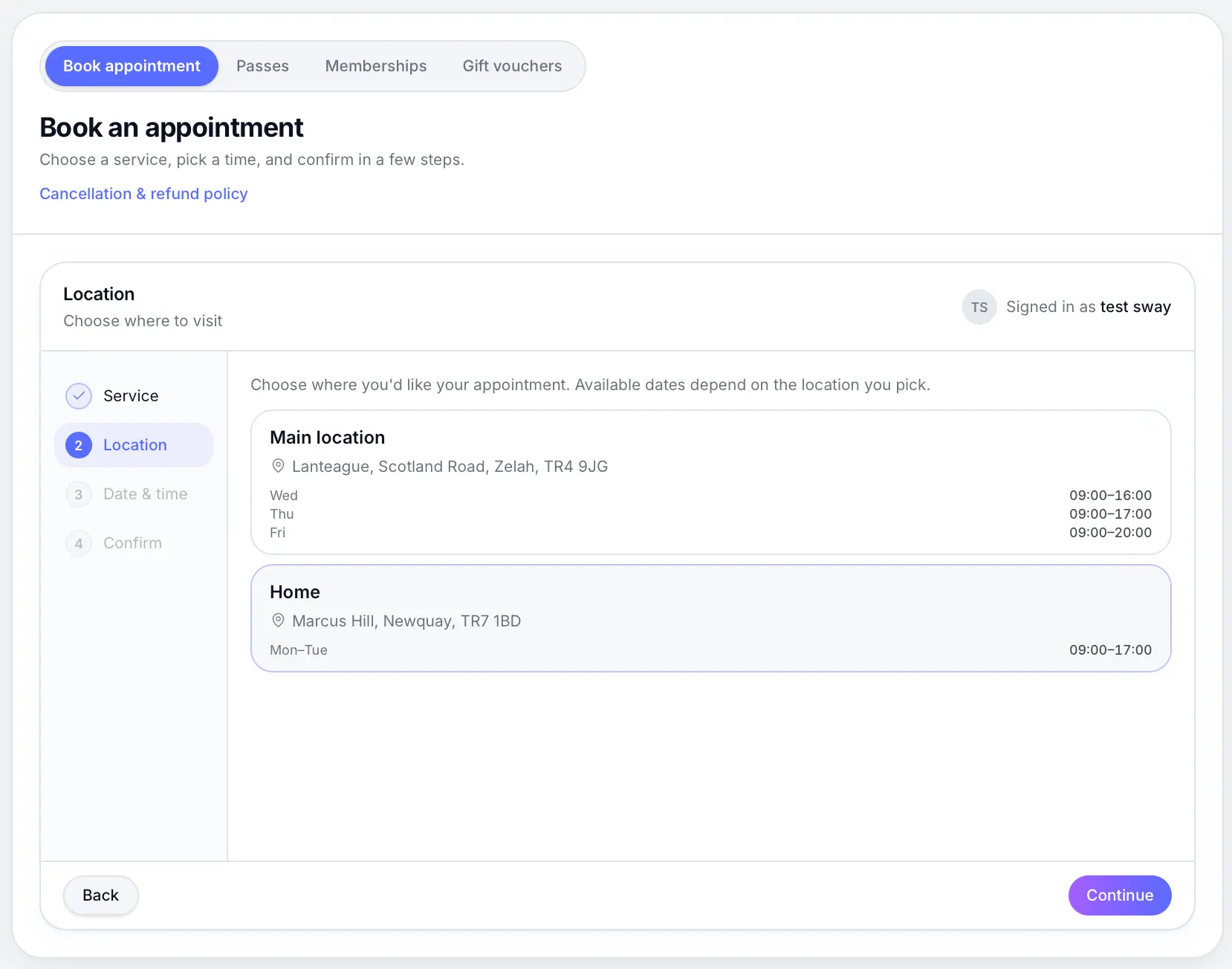Viewport: 1232px width, 969px height.
Task: Click the TS user avatar
Action: click(x=979, y=307)
